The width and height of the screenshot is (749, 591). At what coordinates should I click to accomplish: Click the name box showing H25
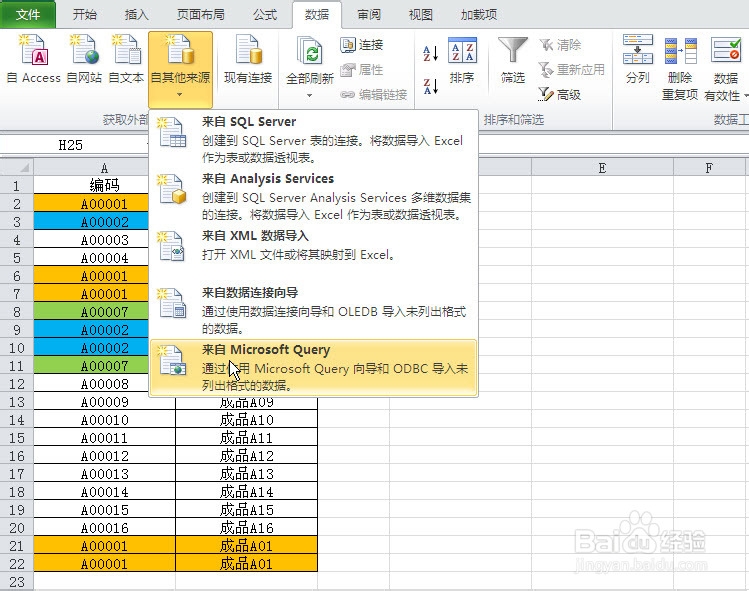[x=71, y=145]
